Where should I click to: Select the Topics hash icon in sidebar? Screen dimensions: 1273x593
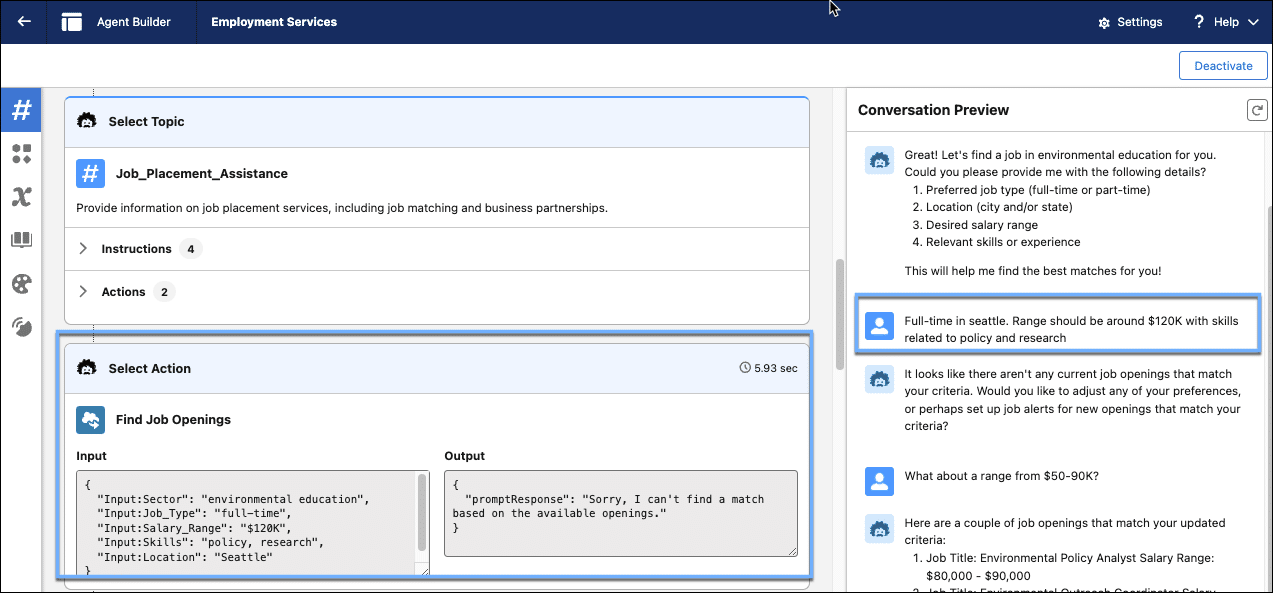coord(21,110)
